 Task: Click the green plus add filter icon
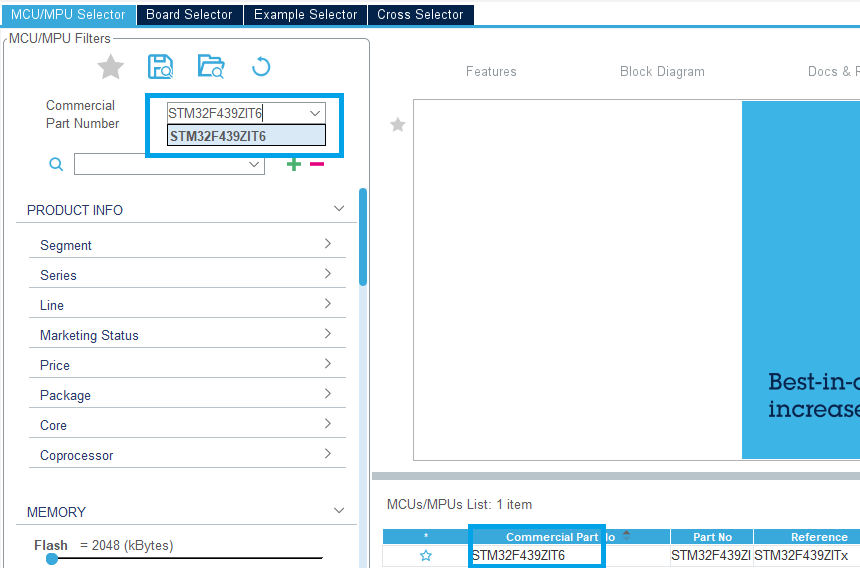[294, 164]
